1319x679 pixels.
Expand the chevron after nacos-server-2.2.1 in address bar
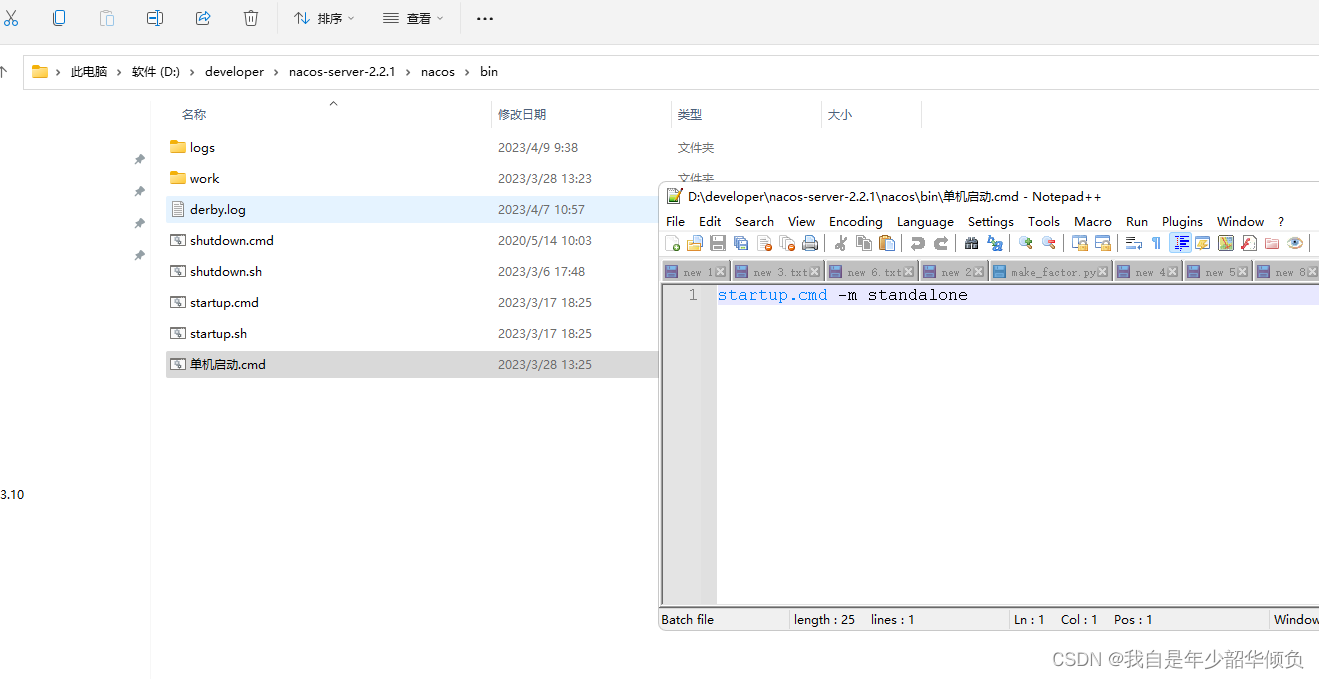coord(408,72)
